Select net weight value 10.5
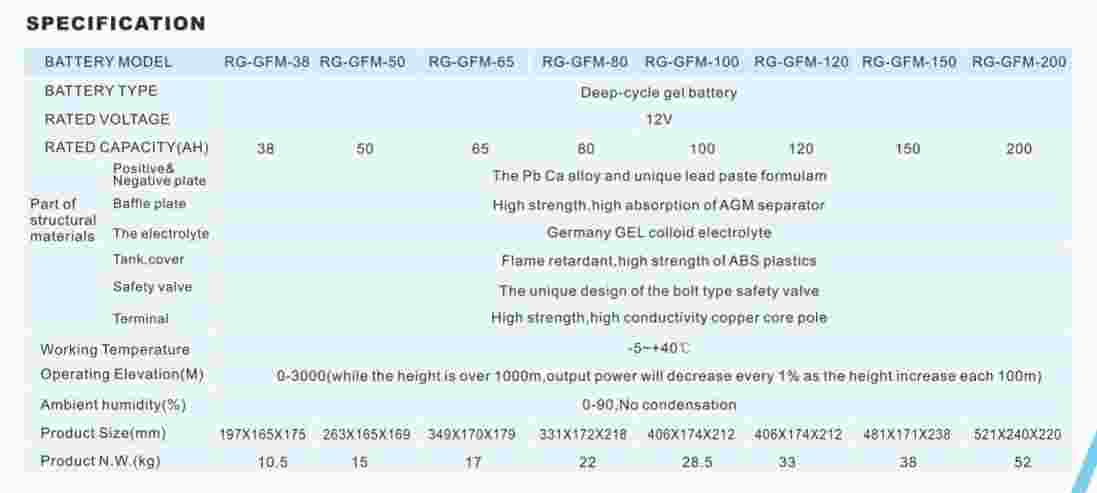Viewport: 1097px width, 493px height. [272, 463]
